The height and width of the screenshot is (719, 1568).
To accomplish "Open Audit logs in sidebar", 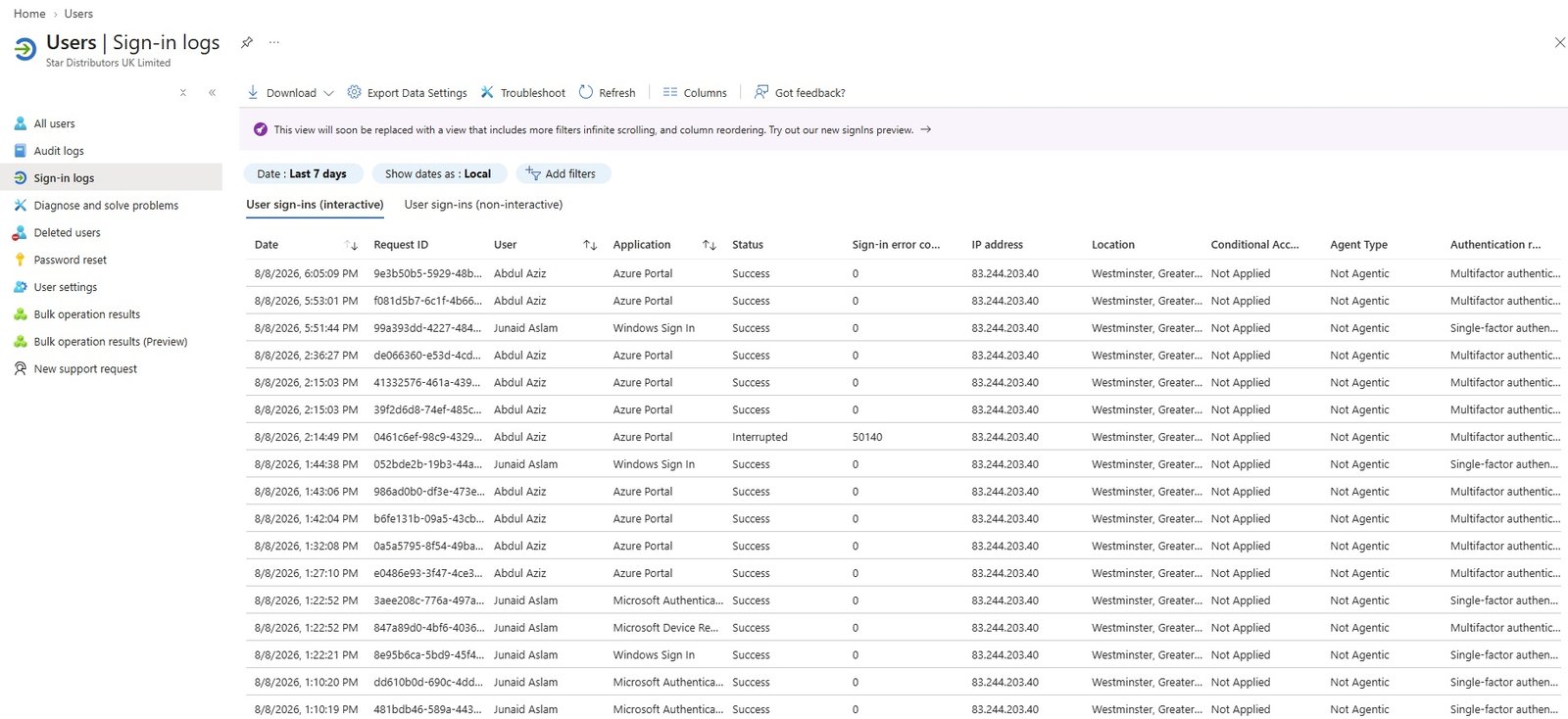I will pyautogui.click(x=59, y=151).
